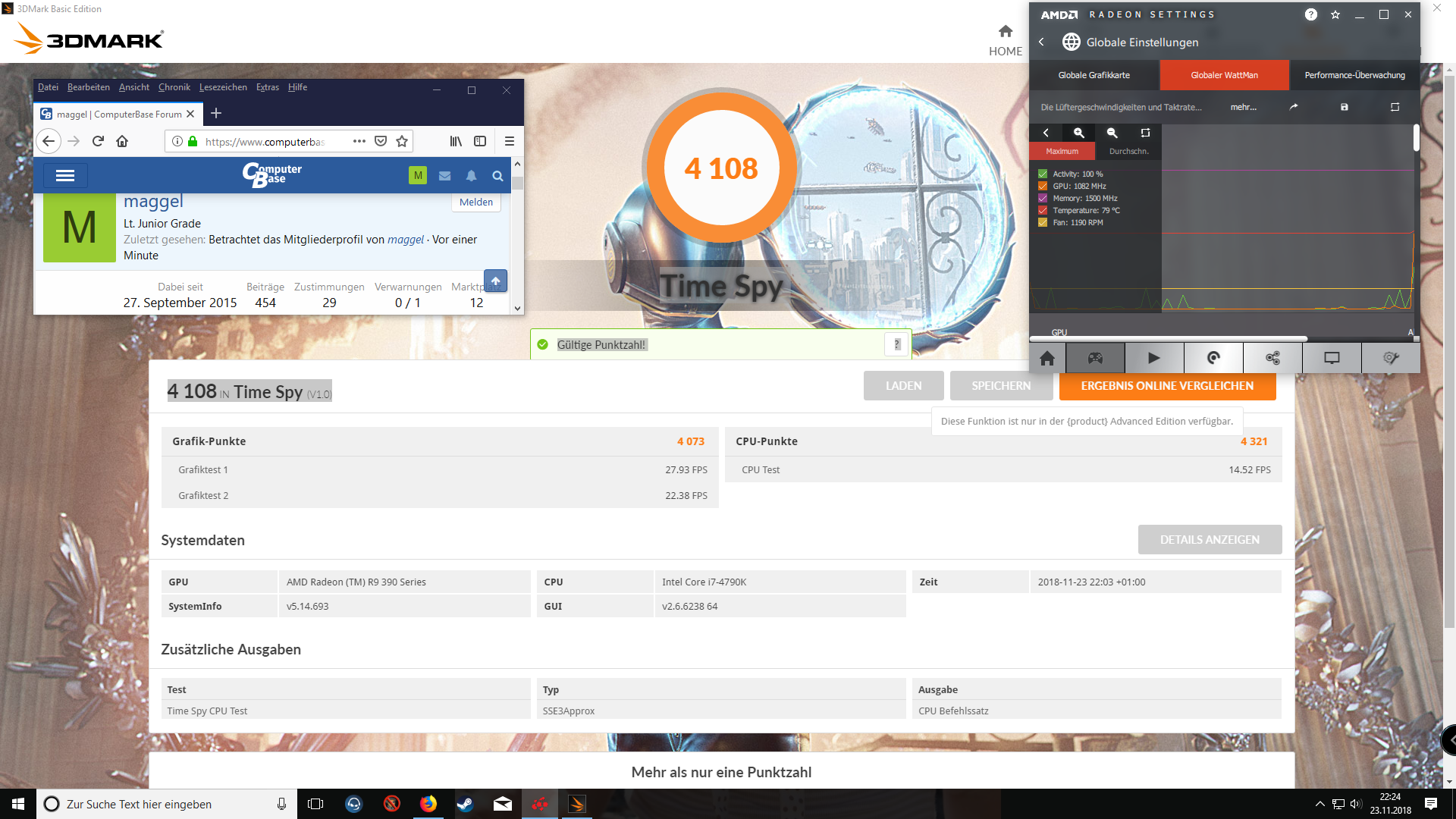
Task: Switch to the Performance-Überwachung tab
Action: pyautogui.click(x=1354, y=75)
